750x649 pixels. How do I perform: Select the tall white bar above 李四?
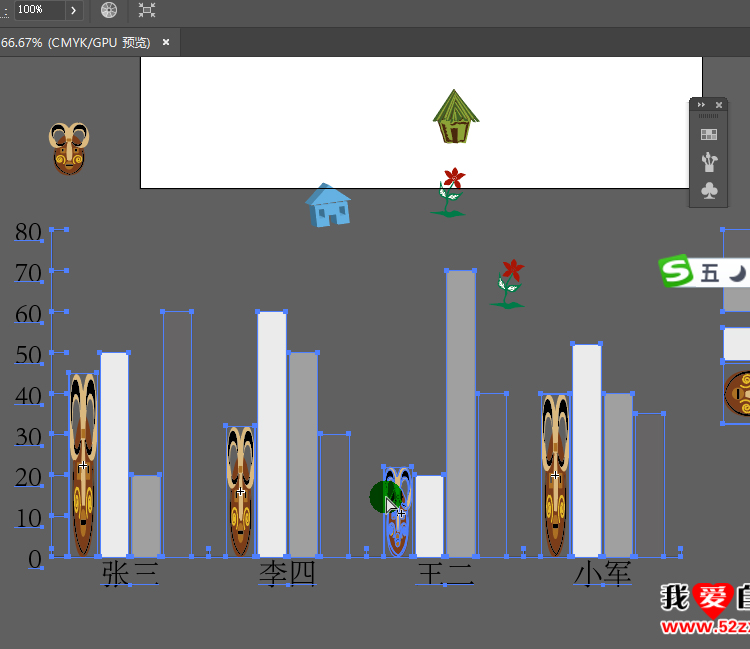click(272, 434)
